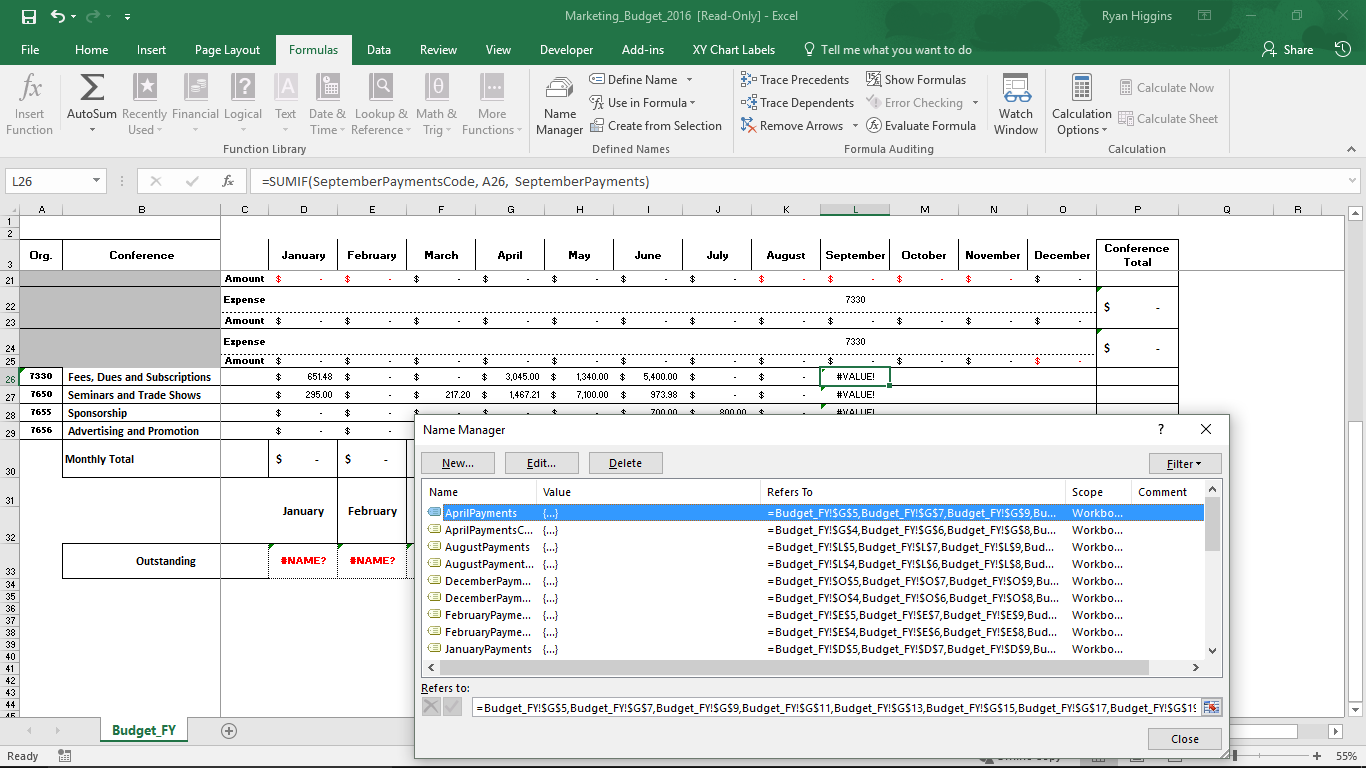This screenshot has height=768, width=1366.
Task: Click the Scope column header
Action: pyautogui.click(x=1098, y=492)
